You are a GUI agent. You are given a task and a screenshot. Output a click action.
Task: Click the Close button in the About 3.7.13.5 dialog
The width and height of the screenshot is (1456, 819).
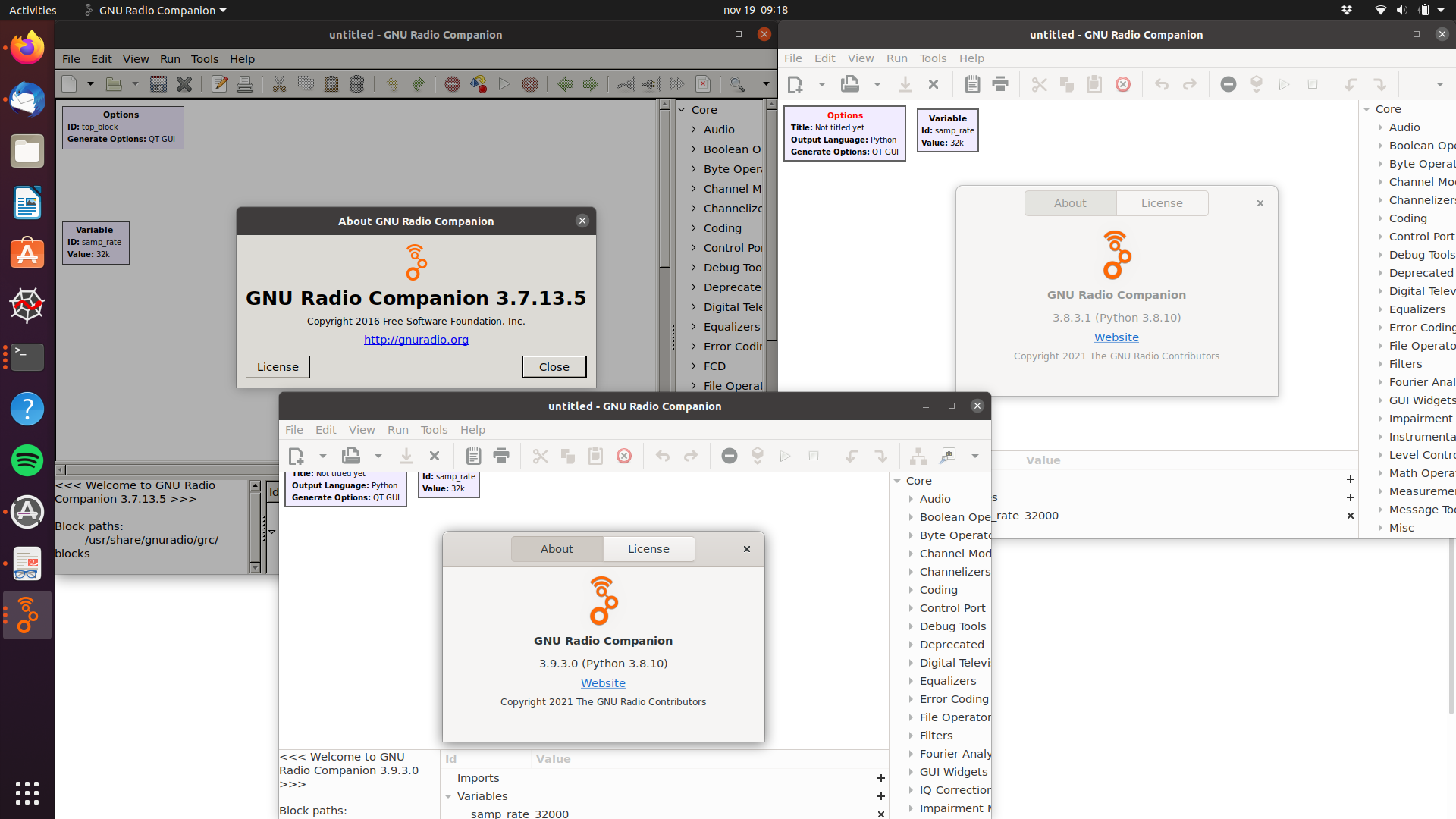coord(554,367)
